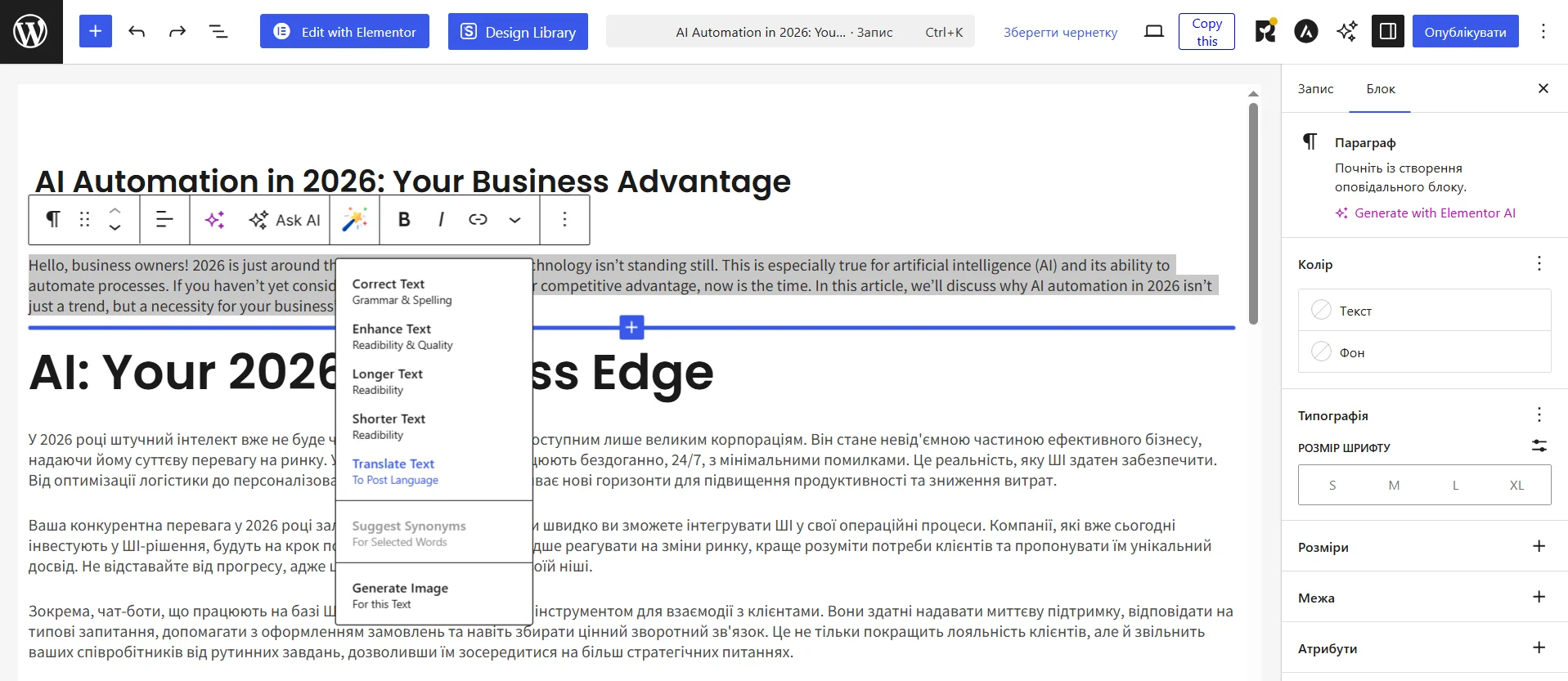
Task: Click the Опублікувати button
Action: [x=1465, y=32]
